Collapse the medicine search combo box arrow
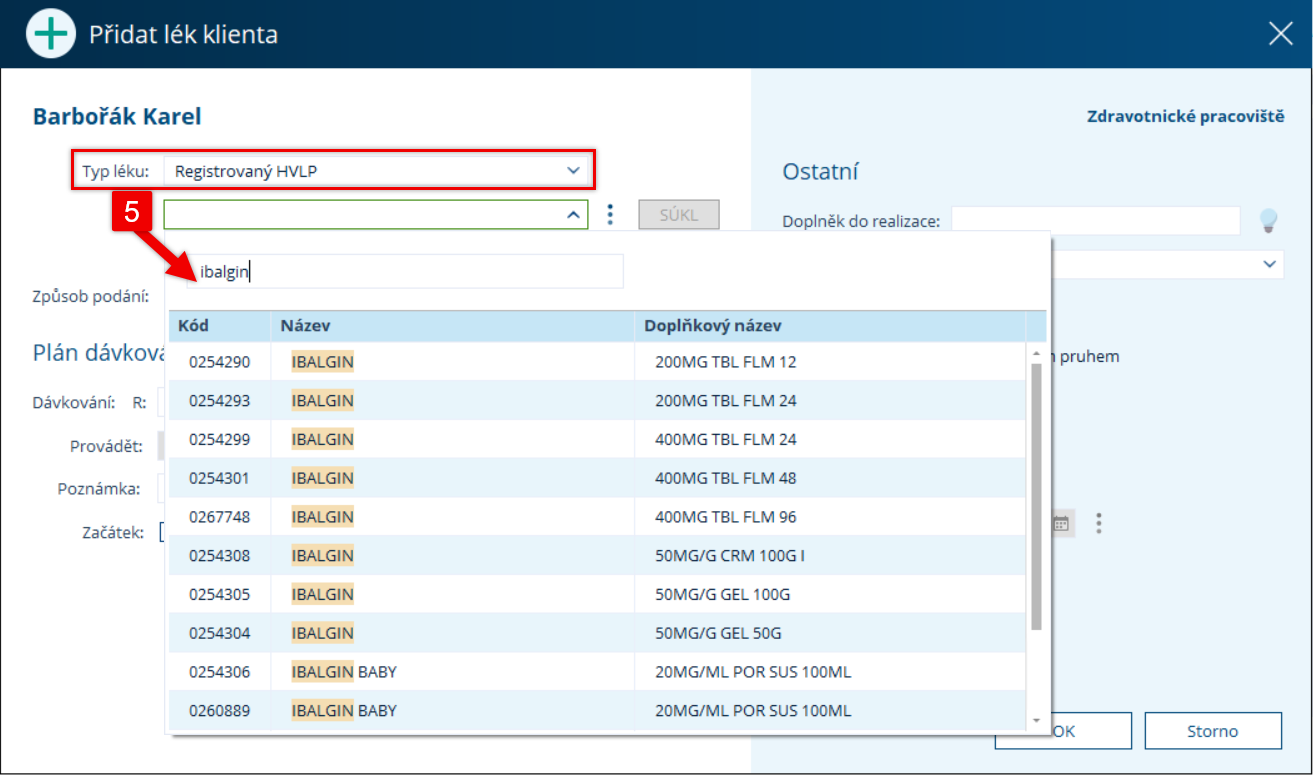1313x775 pixels. (x=573, y=215)
